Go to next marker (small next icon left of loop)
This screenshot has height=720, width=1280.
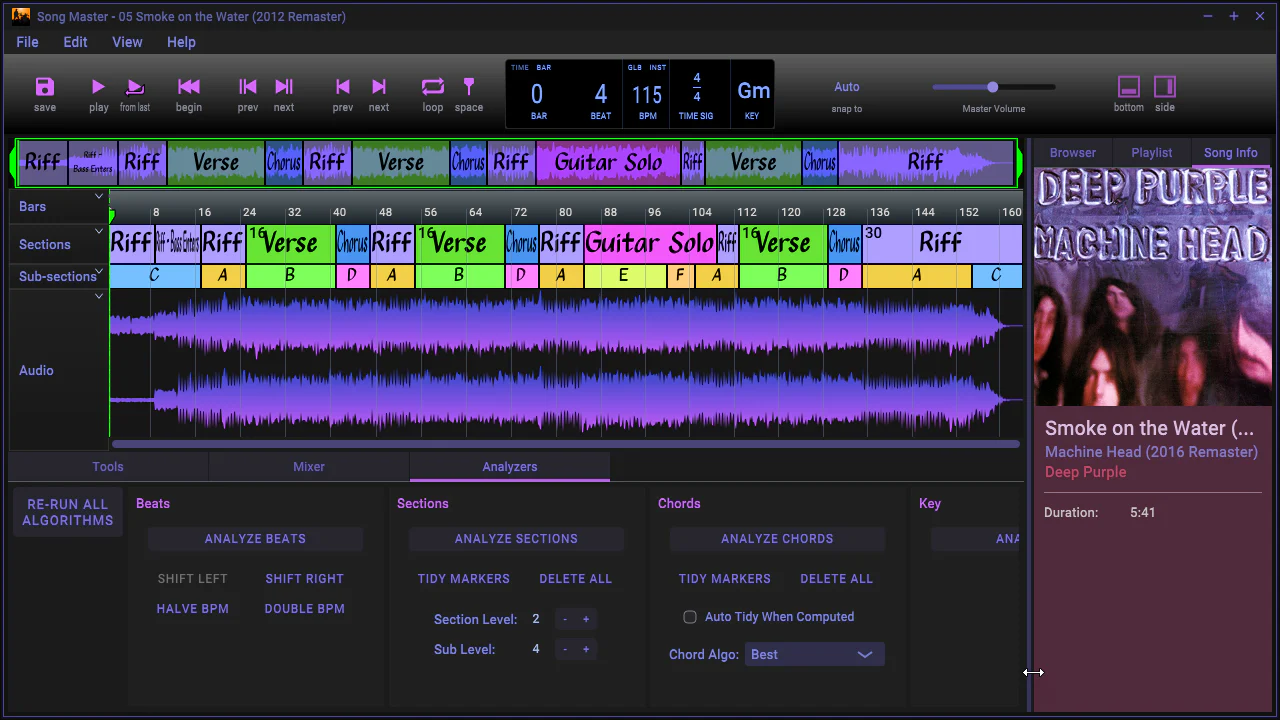click(379, 87)
